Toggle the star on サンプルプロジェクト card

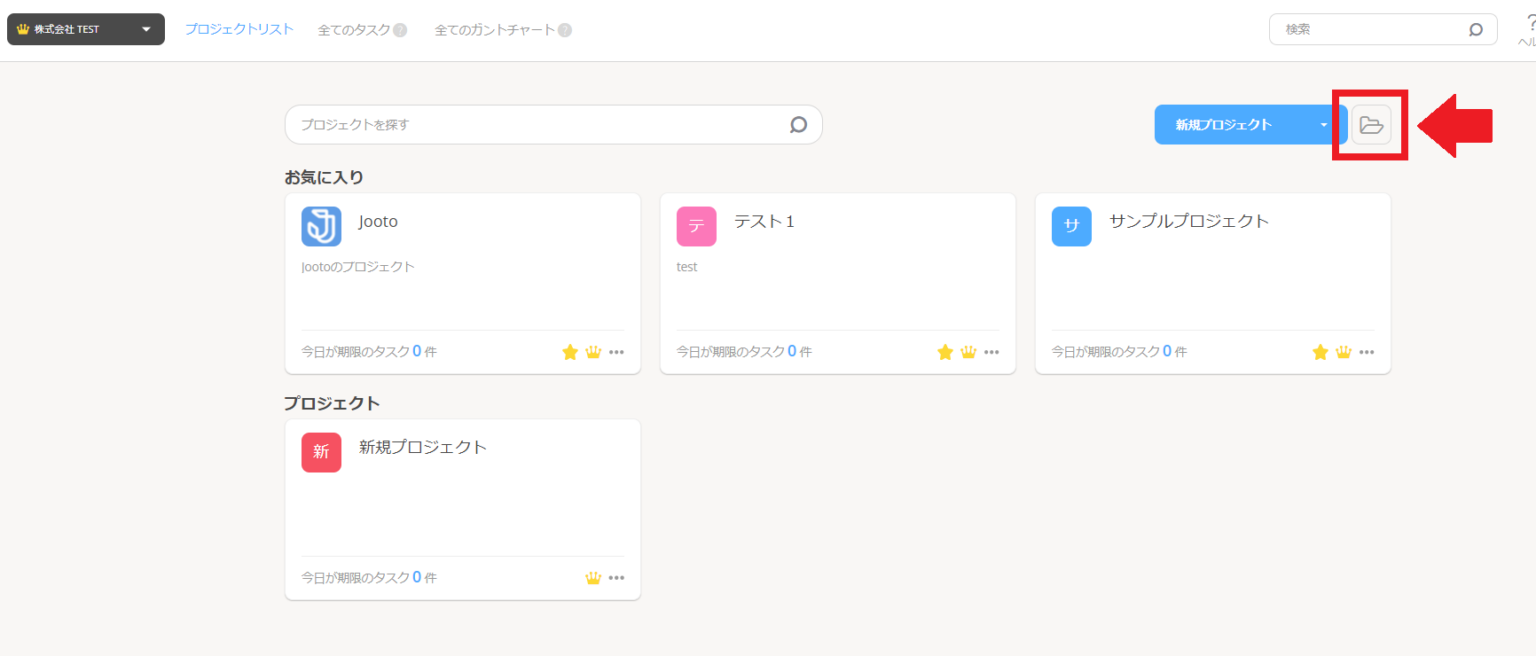(1319, 352)
